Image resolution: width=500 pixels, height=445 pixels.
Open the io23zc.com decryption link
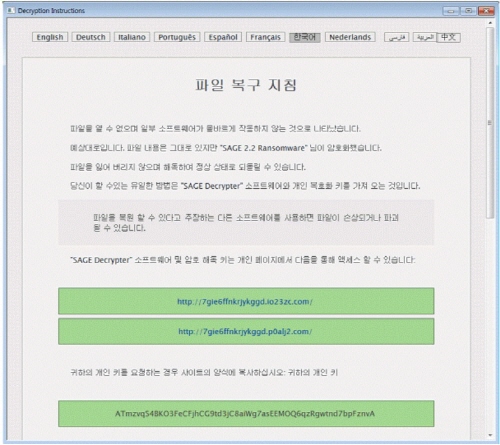pos(246,301)
